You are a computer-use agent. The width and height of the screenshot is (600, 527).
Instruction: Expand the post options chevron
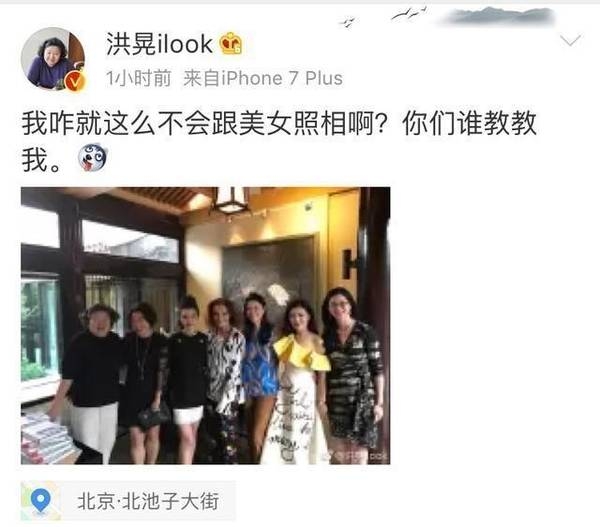pyautogui.click(x=571, y=41)
